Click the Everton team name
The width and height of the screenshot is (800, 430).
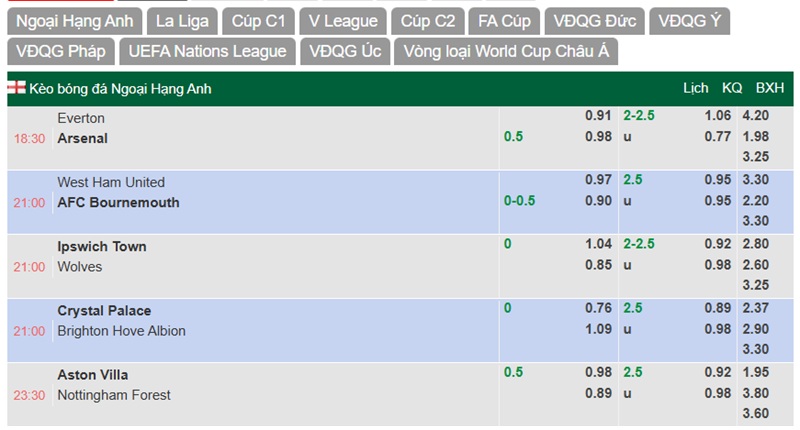click(x=81, y=118)
